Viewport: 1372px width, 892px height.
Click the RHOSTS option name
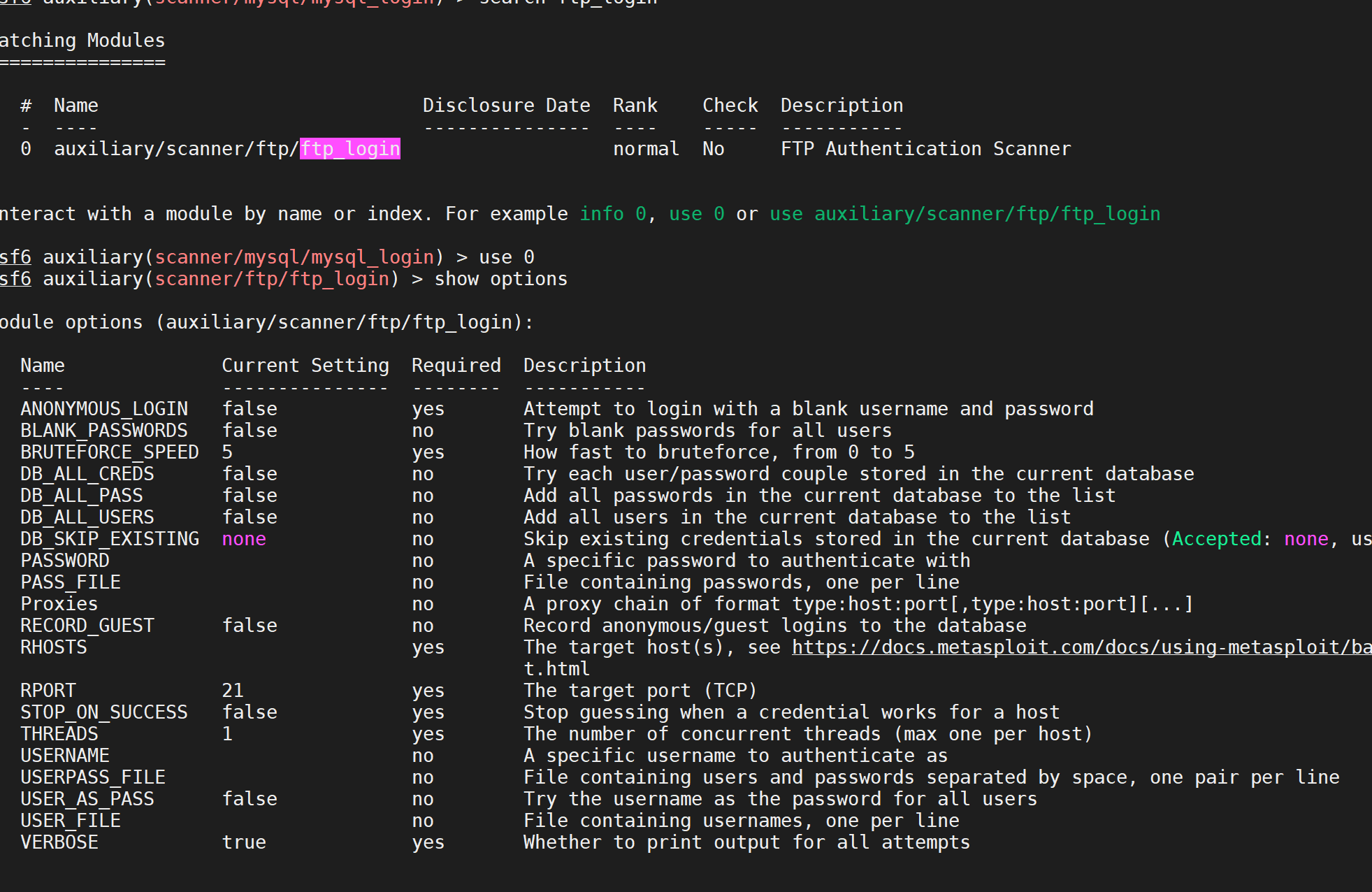tap(54, 647)
